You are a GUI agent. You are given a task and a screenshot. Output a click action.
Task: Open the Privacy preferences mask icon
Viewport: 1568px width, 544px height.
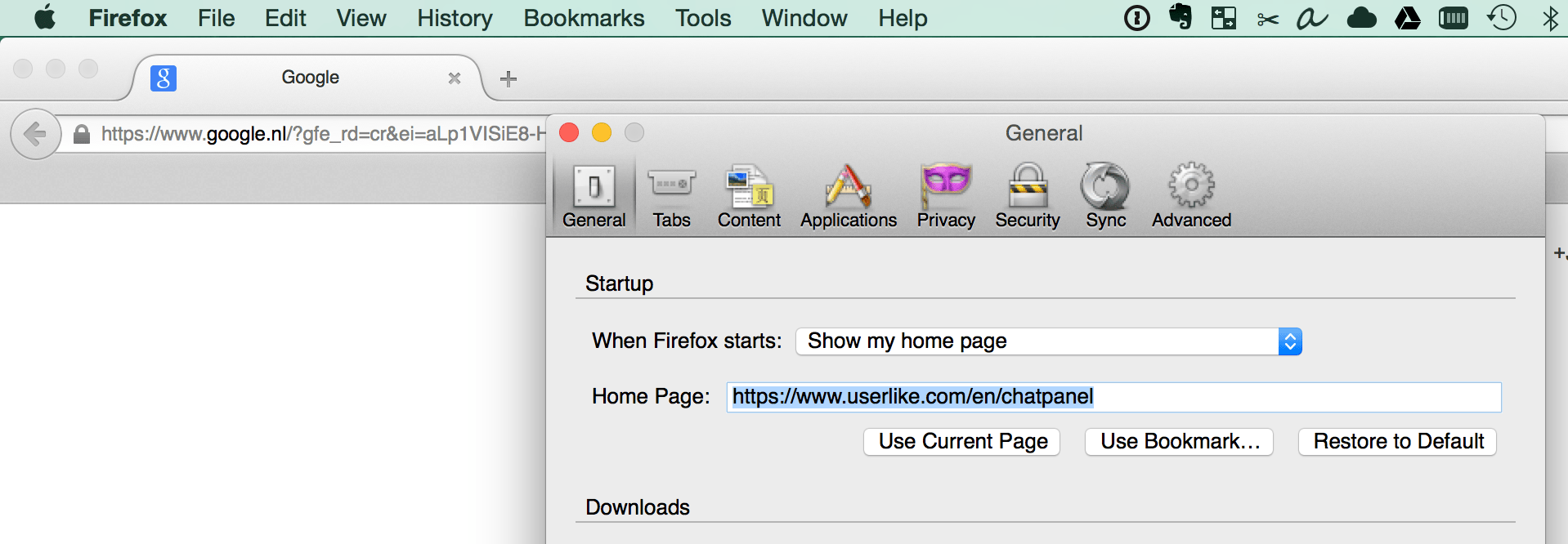coord(946,185)
